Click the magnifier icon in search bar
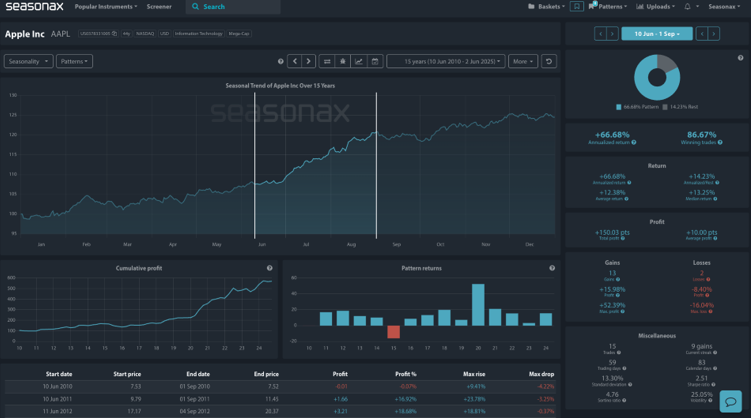 click(x=195, y=7)
